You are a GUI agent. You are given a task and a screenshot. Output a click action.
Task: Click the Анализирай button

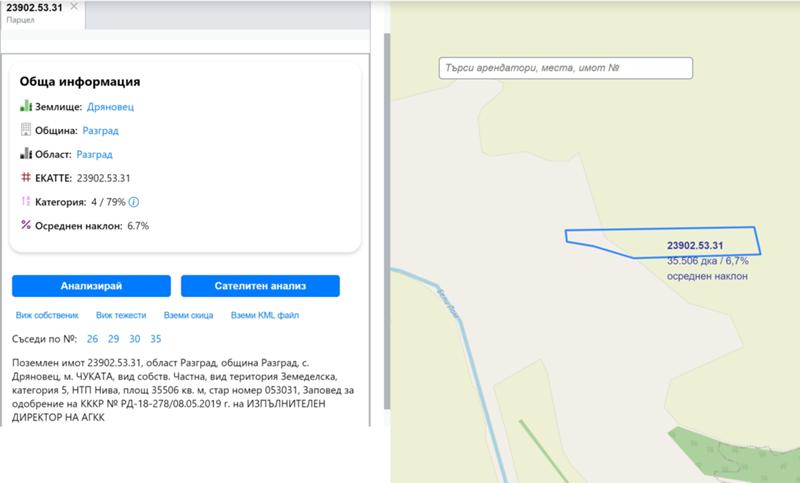[91, 286]
